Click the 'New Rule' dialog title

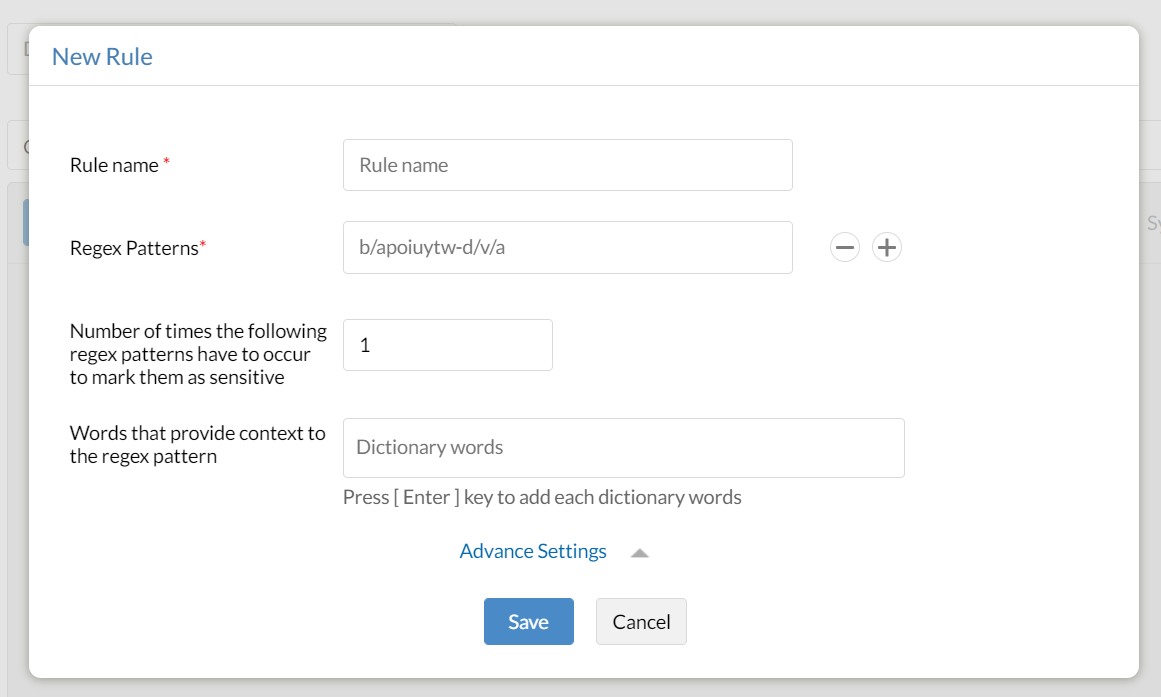[102, 56]
